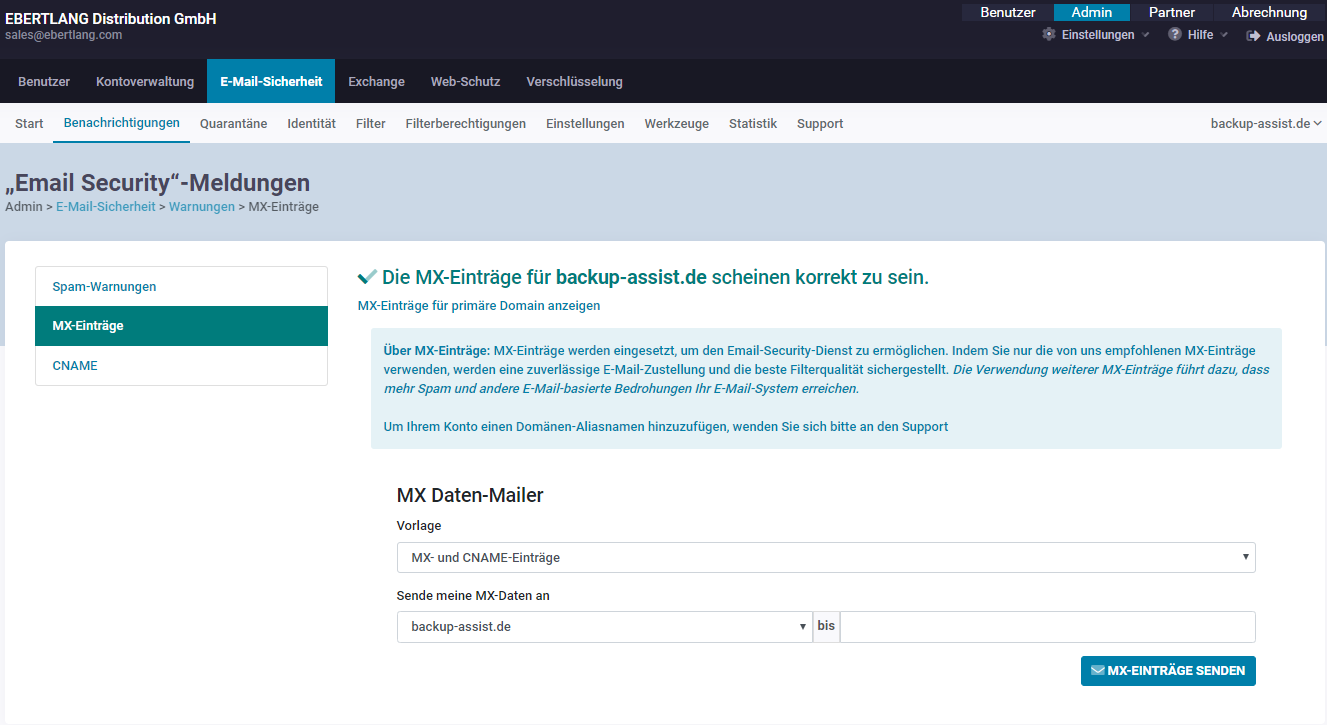
Task: Click the 'MX Daten-Mailer' heading
Action: pos(470,495)
